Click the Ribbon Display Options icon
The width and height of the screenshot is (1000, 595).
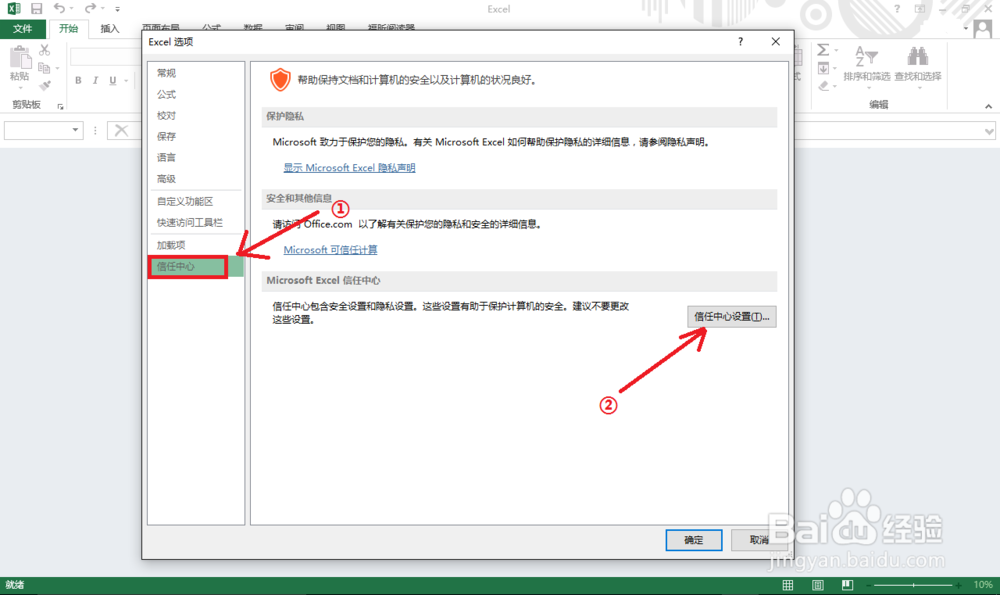pos(920,9)
